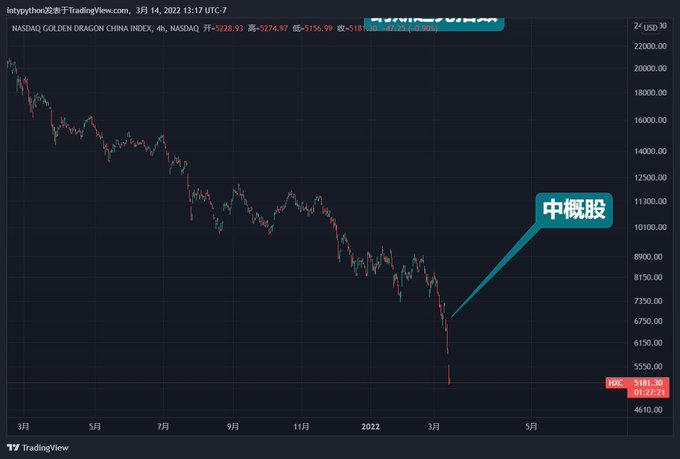680x459 pixels.
Task: Click the 12500.00 price axis label
Action: [650, 177]
